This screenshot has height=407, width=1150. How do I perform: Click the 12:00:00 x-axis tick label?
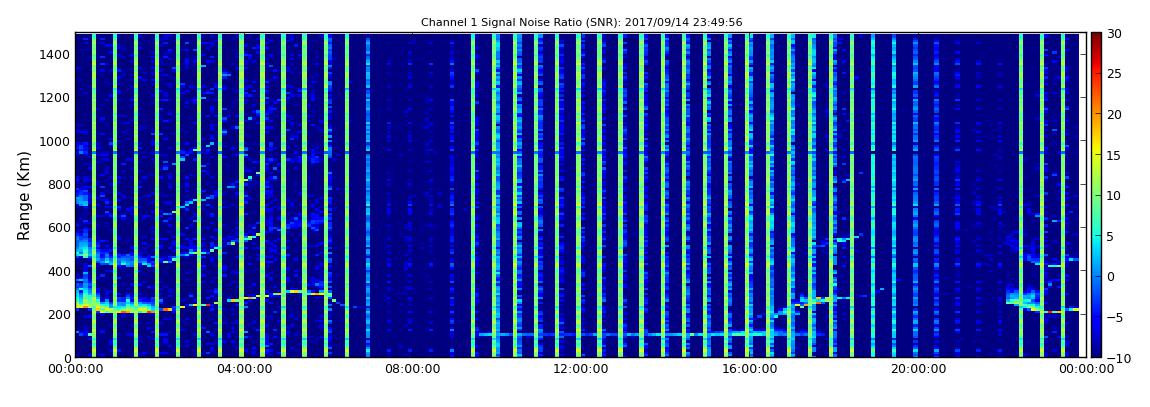(x=580, y=369)
